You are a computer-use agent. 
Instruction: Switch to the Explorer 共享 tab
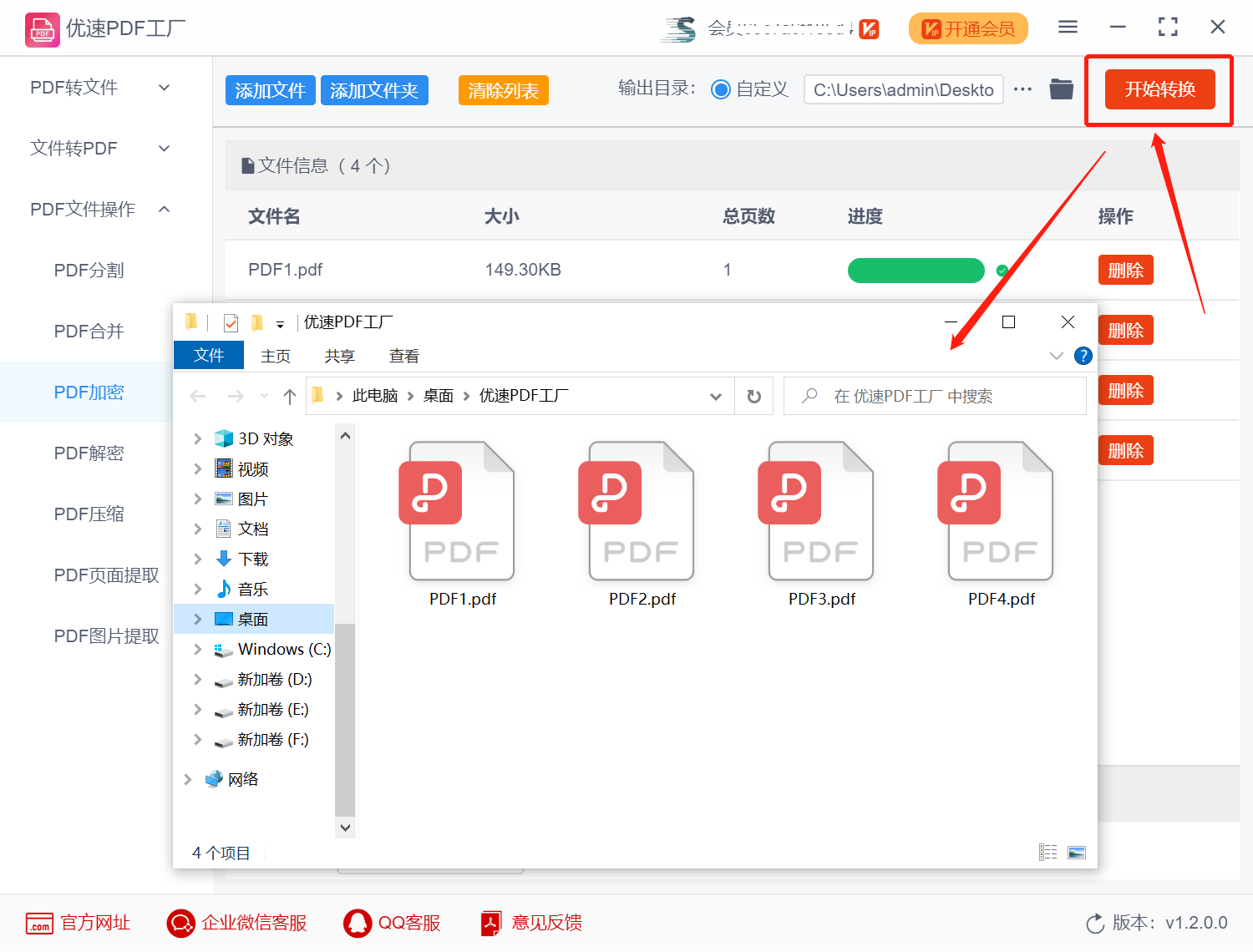340,357
